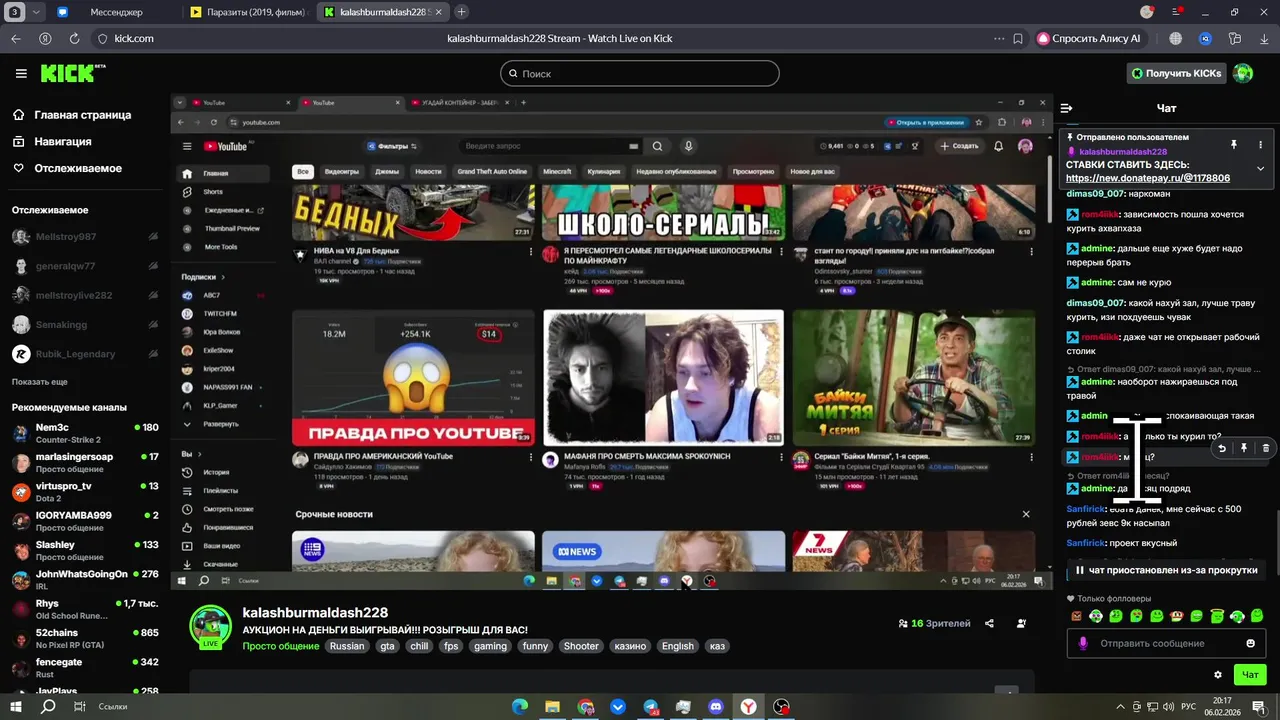The image size is (1280, 720).
Task: Collapse the chat panel arrow icon
Action: tap(1066, 108)
